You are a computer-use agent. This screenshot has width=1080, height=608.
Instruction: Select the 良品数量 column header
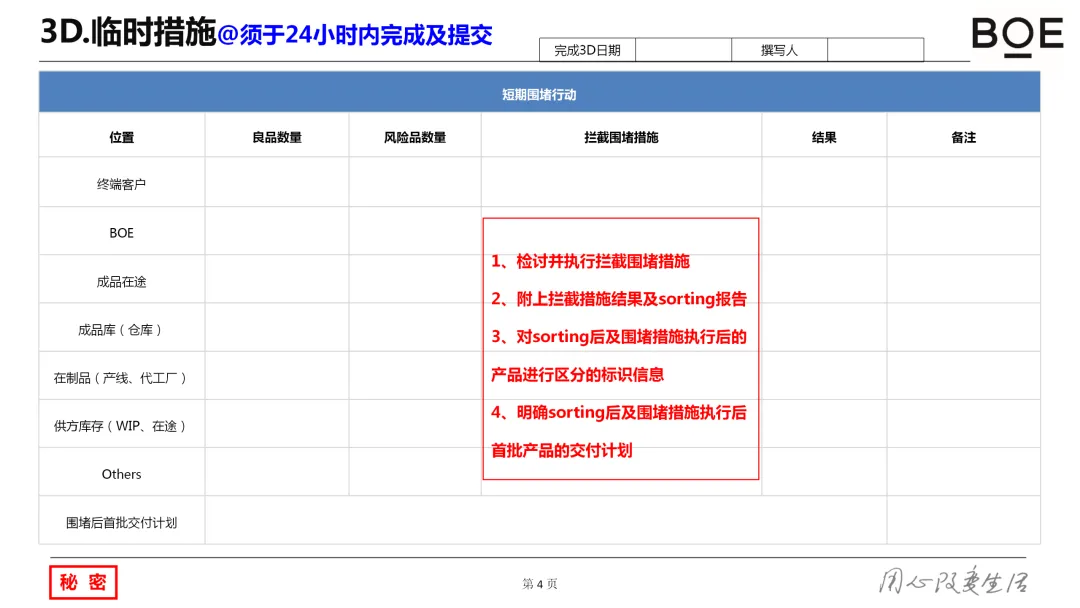pyautogui.click(x=277, y=137)
